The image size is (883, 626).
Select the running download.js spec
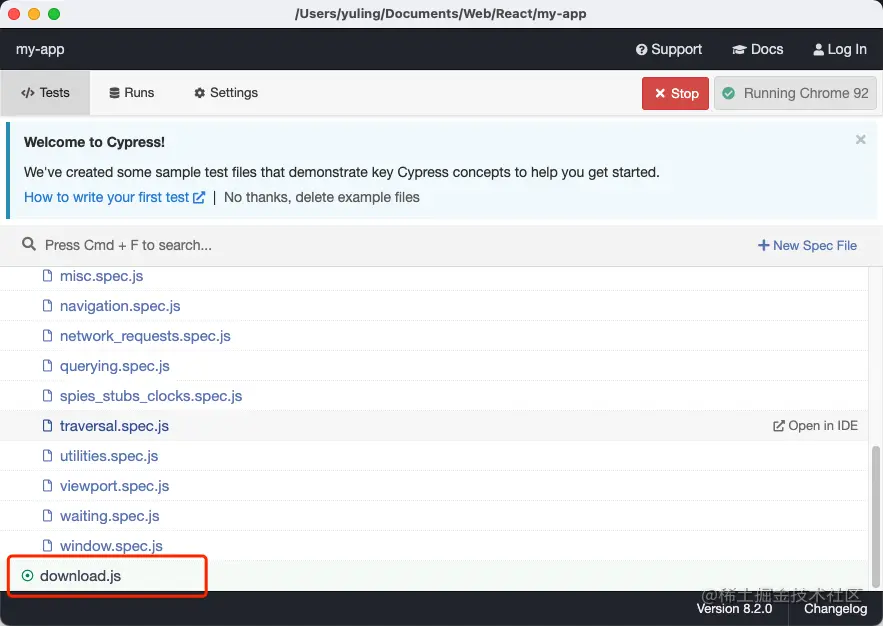[x=81, y=576]
